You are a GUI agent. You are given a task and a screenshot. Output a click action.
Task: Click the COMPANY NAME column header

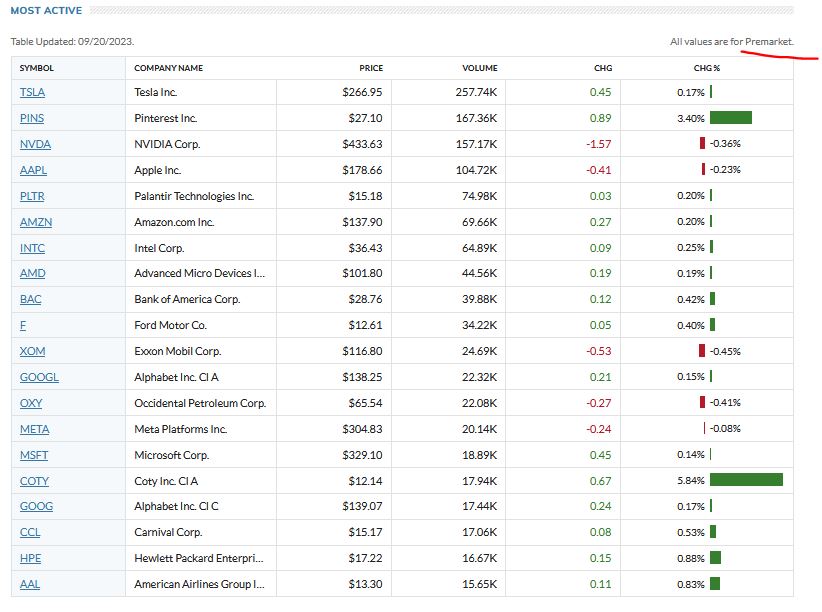coord(168,68)
